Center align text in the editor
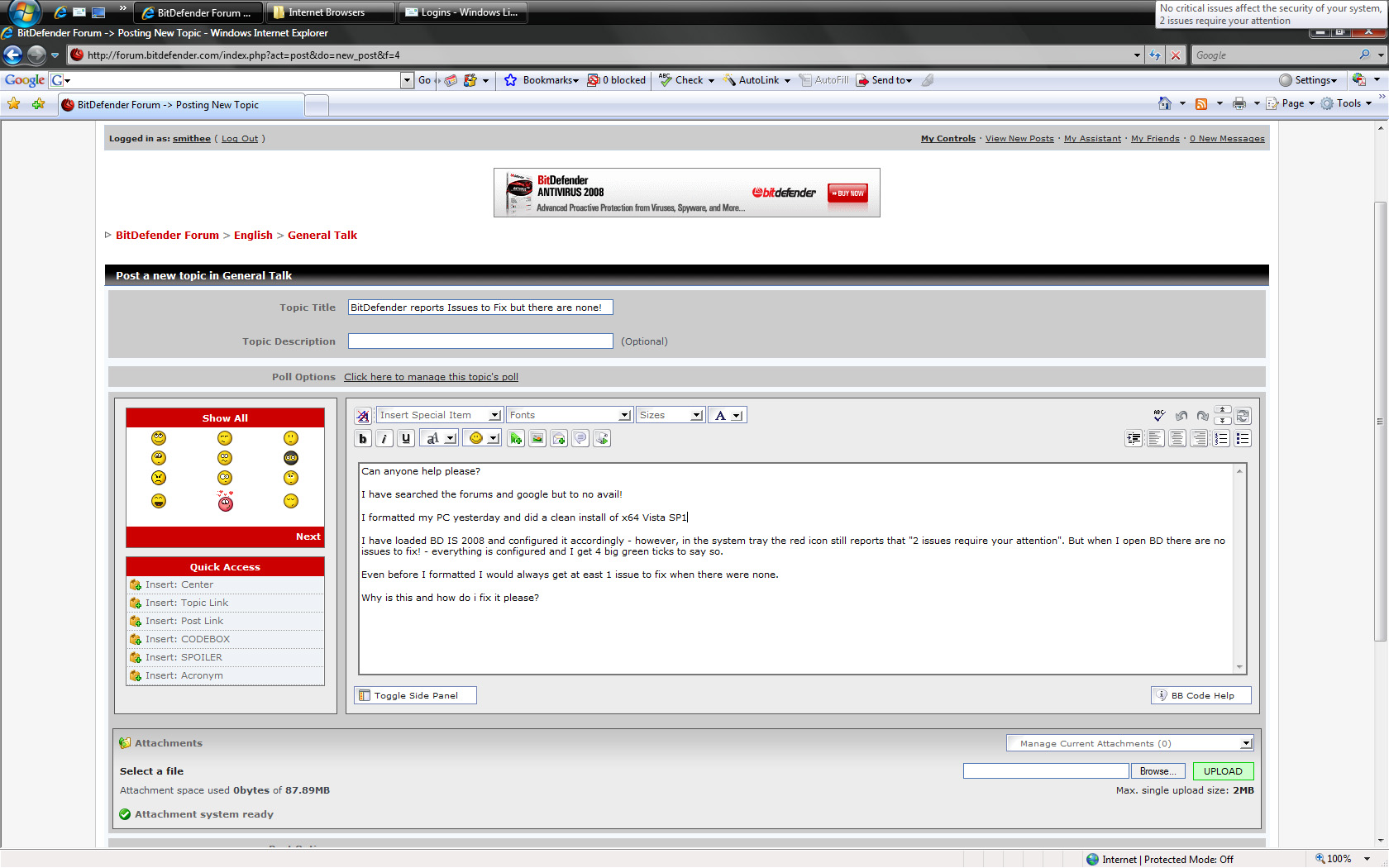 (x=1177, y=439)
